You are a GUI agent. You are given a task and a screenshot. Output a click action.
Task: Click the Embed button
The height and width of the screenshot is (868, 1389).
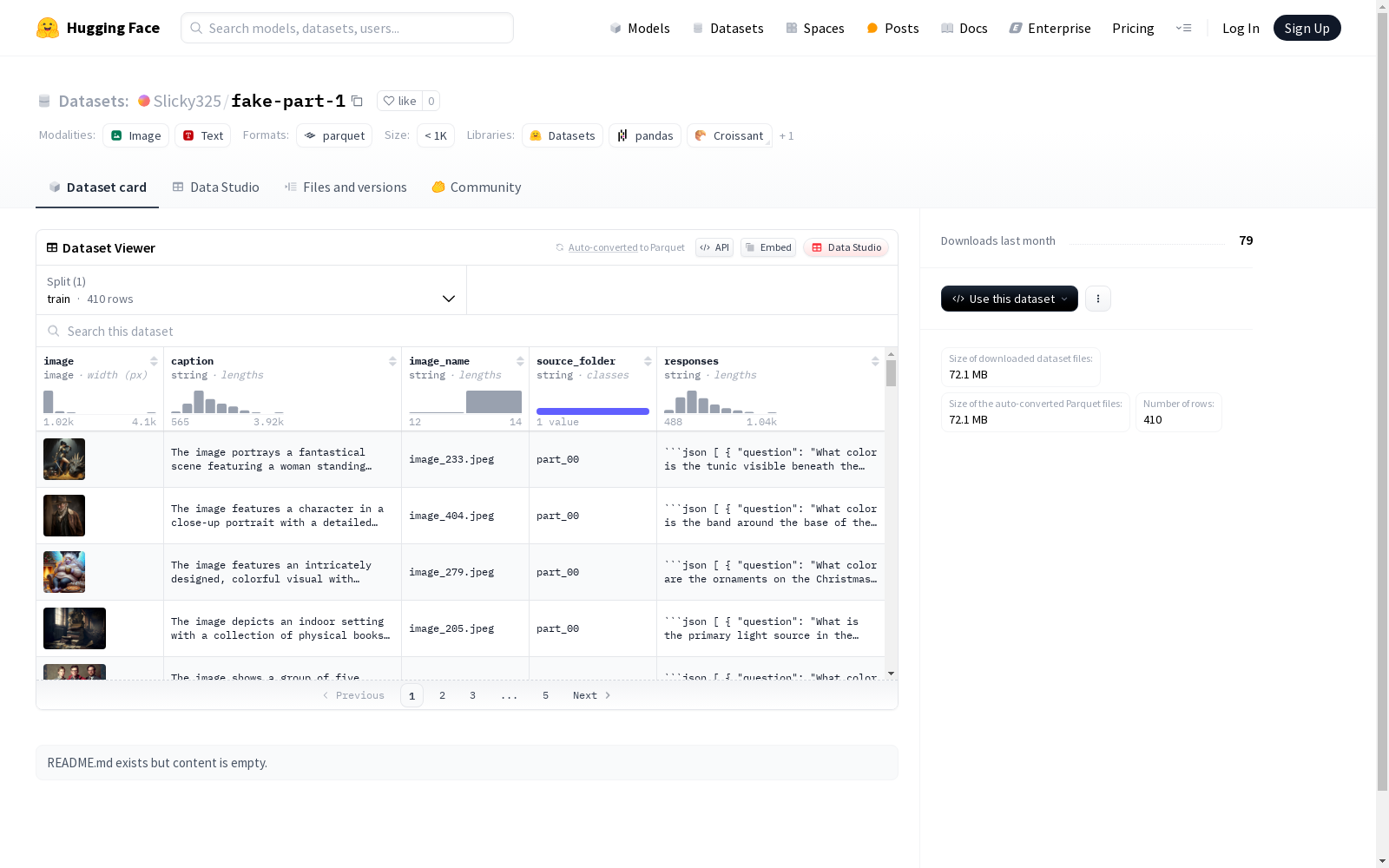[x=768, y=247]
